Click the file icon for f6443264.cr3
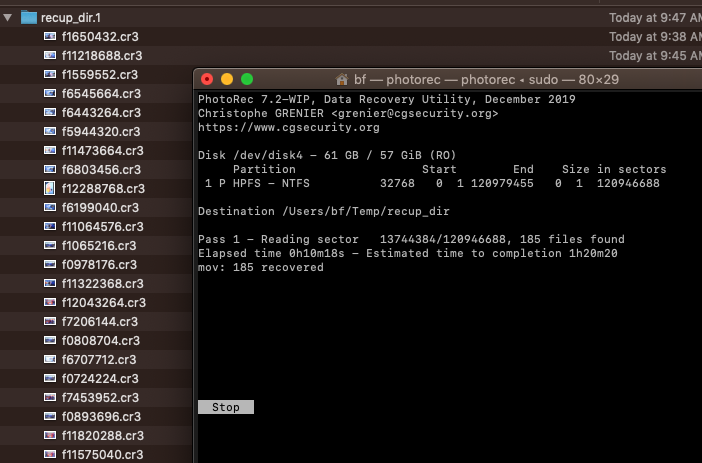 click(x=50, y=112)
